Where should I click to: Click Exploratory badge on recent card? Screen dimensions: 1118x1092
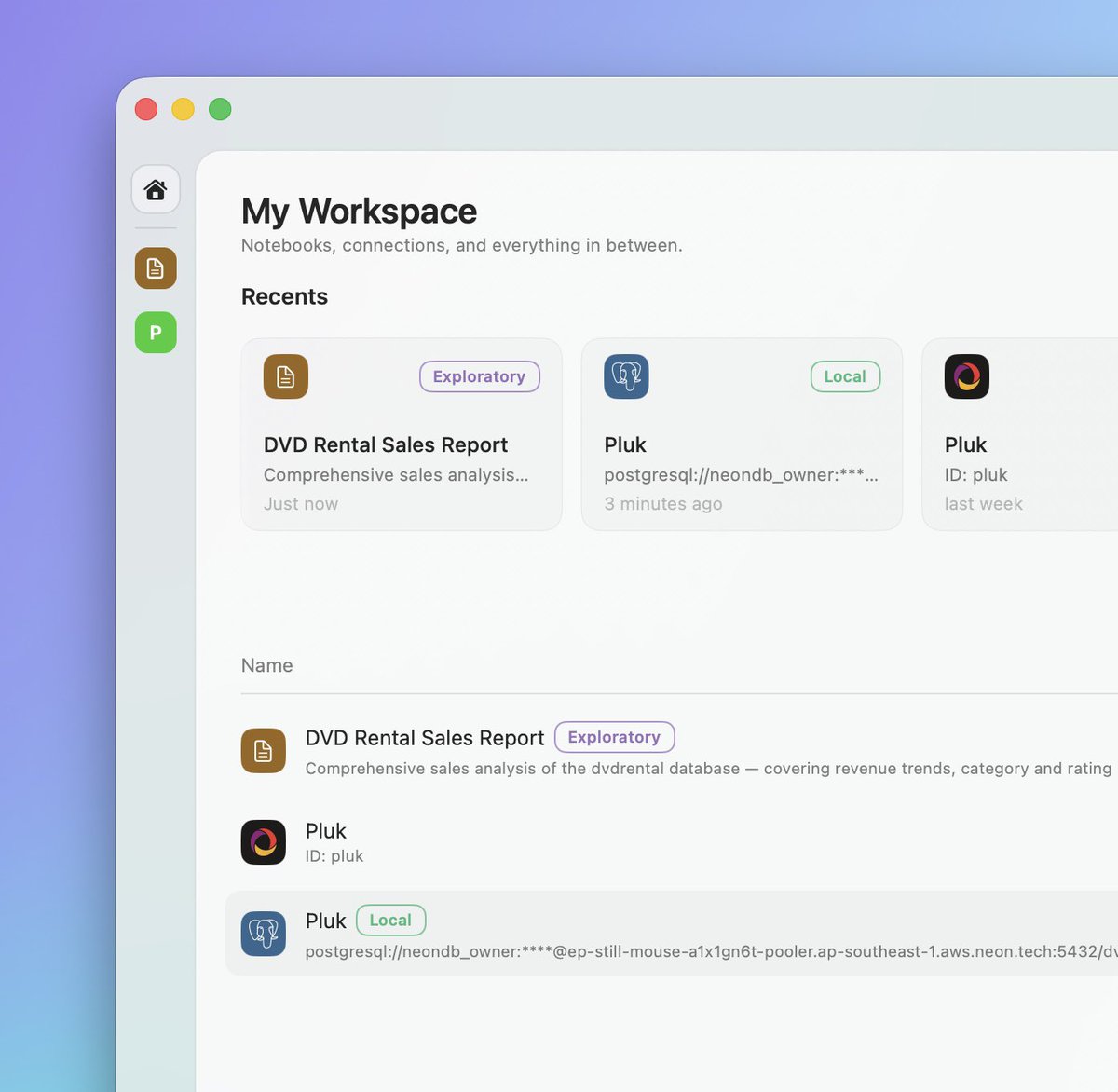click(x=480, y=376)
